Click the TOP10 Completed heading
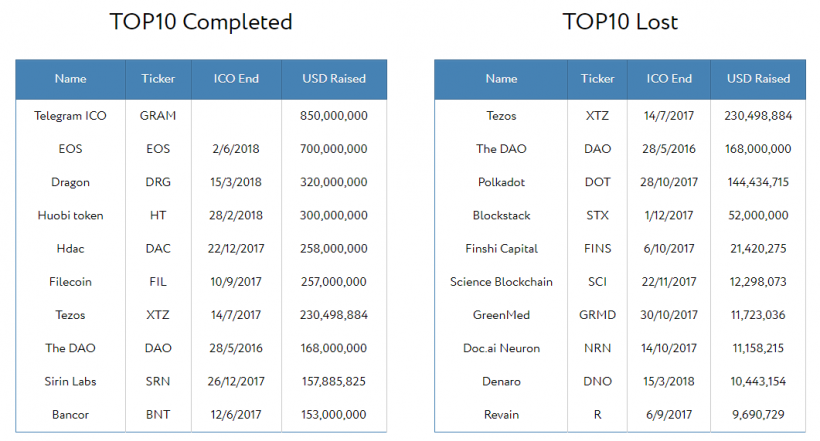 201,22
